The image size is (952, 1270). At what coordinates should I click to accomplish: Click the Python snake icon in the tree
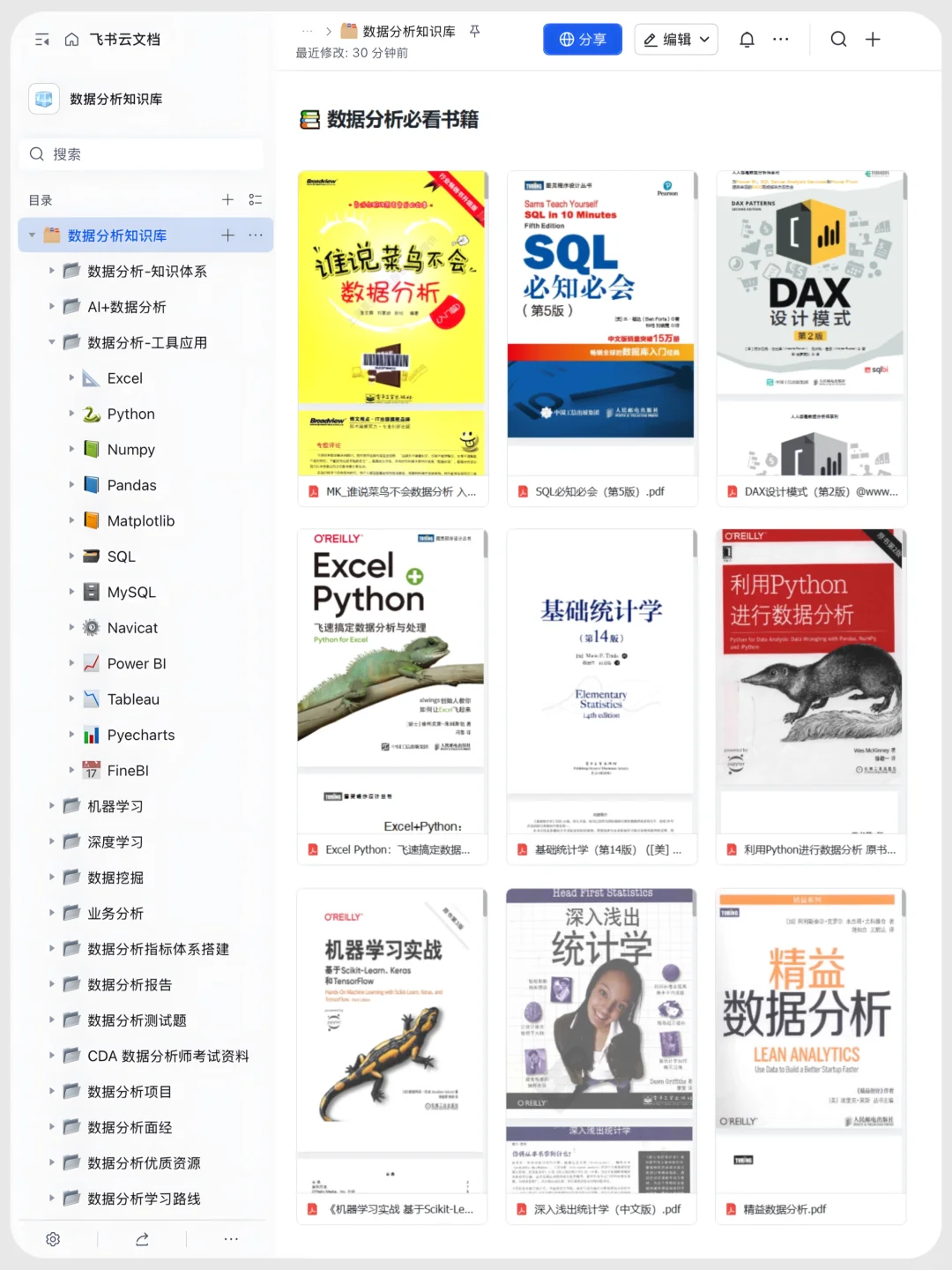[x=91, y=414]
